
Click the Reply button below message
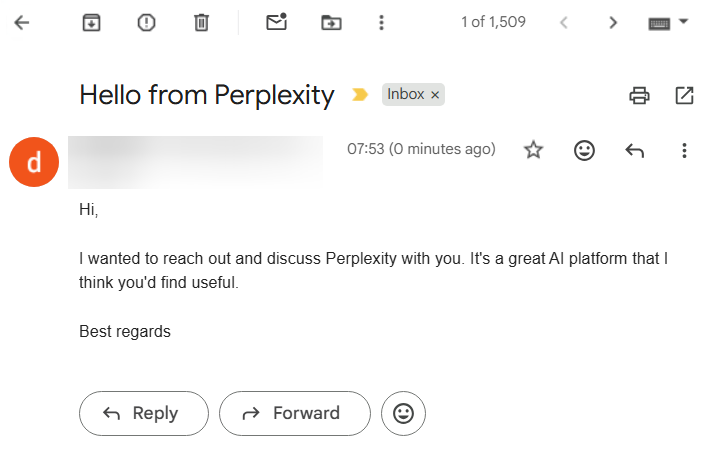coord(144,413)
